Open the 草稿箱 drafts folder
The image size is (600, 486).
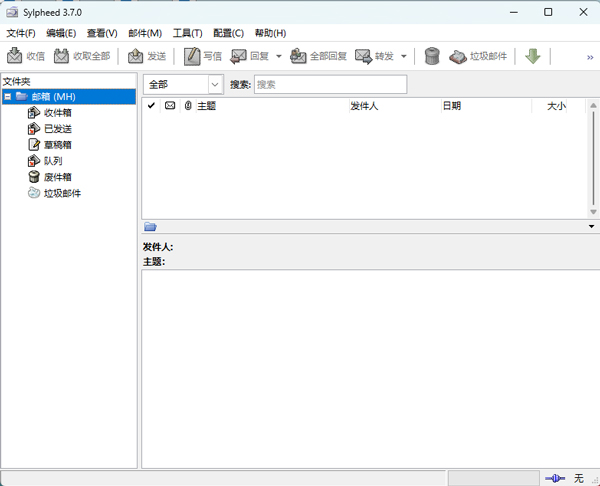[49, 145]
